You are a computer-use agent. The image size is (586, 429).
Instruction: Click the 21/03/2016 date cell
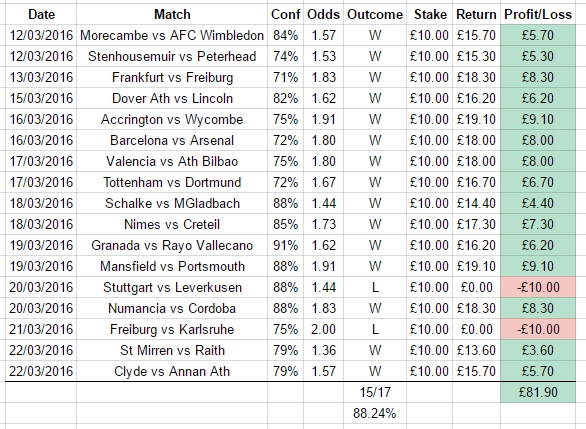[x=41, y=329]
